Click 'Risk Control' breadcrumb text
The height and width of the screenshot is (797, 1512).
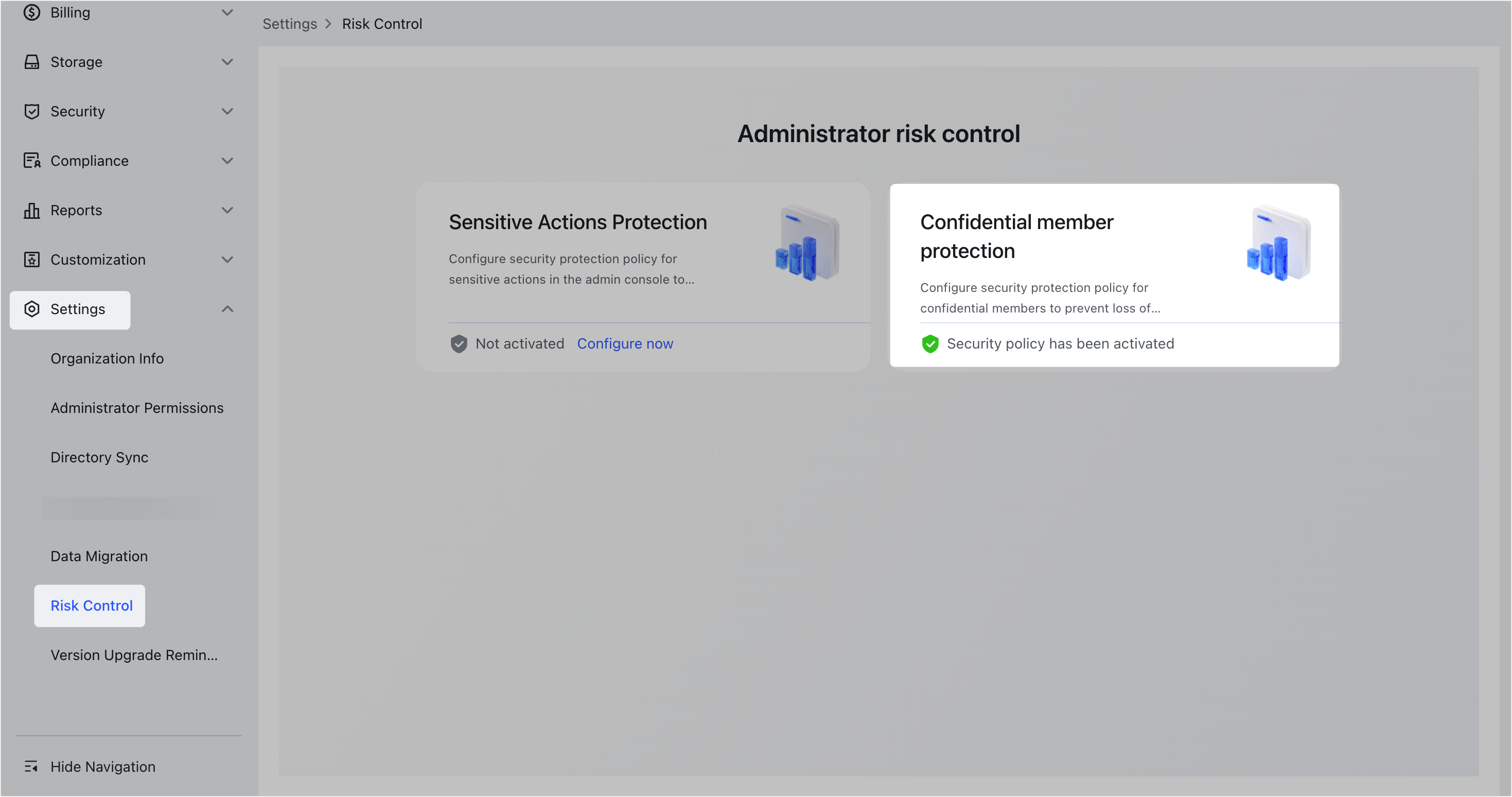point(382,24)
